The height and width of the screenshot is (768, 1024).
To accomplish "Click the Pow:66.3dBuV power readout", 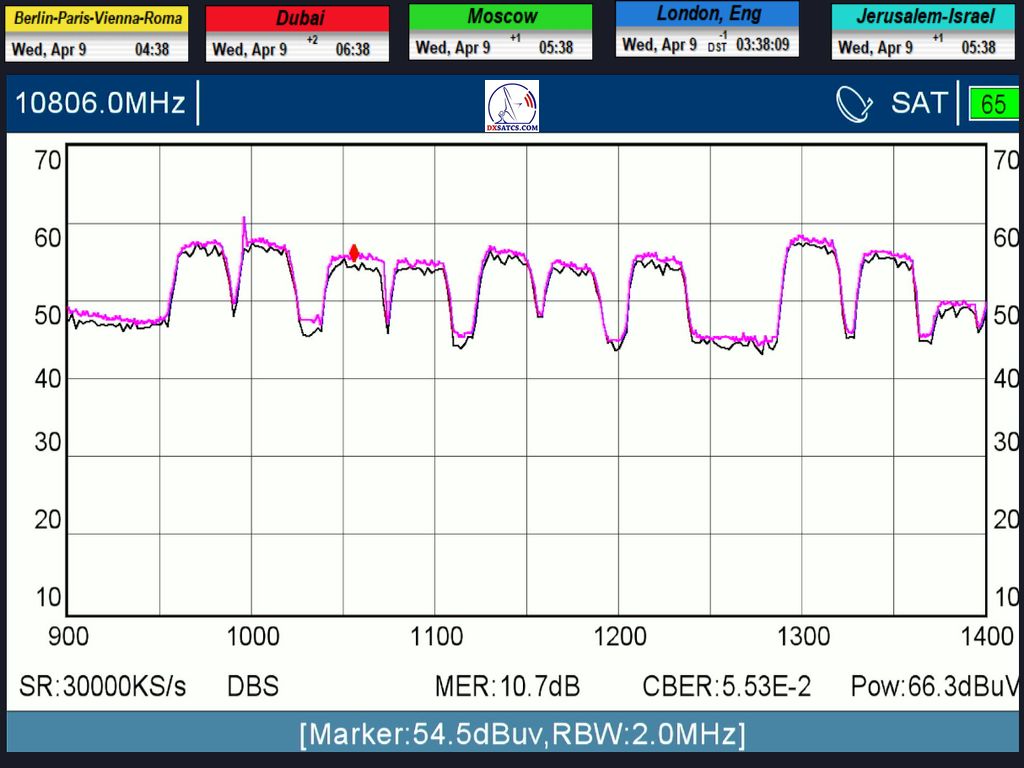I will click(934, 687).
